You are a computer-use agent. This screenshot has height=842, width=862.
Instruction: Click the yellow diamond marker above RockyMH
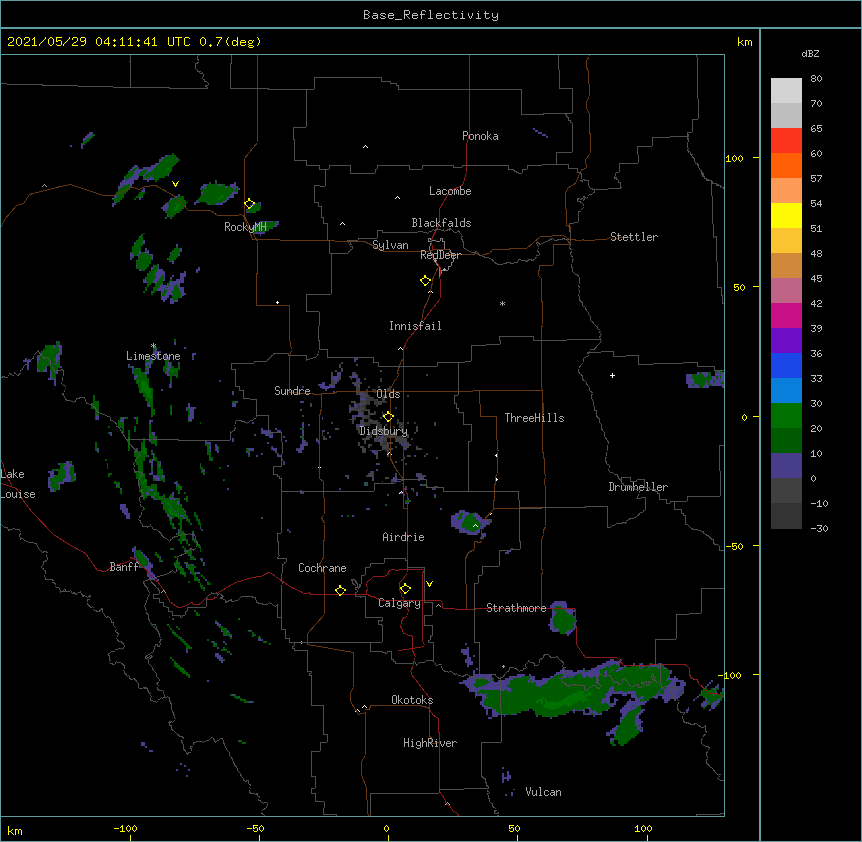point(249,204)
